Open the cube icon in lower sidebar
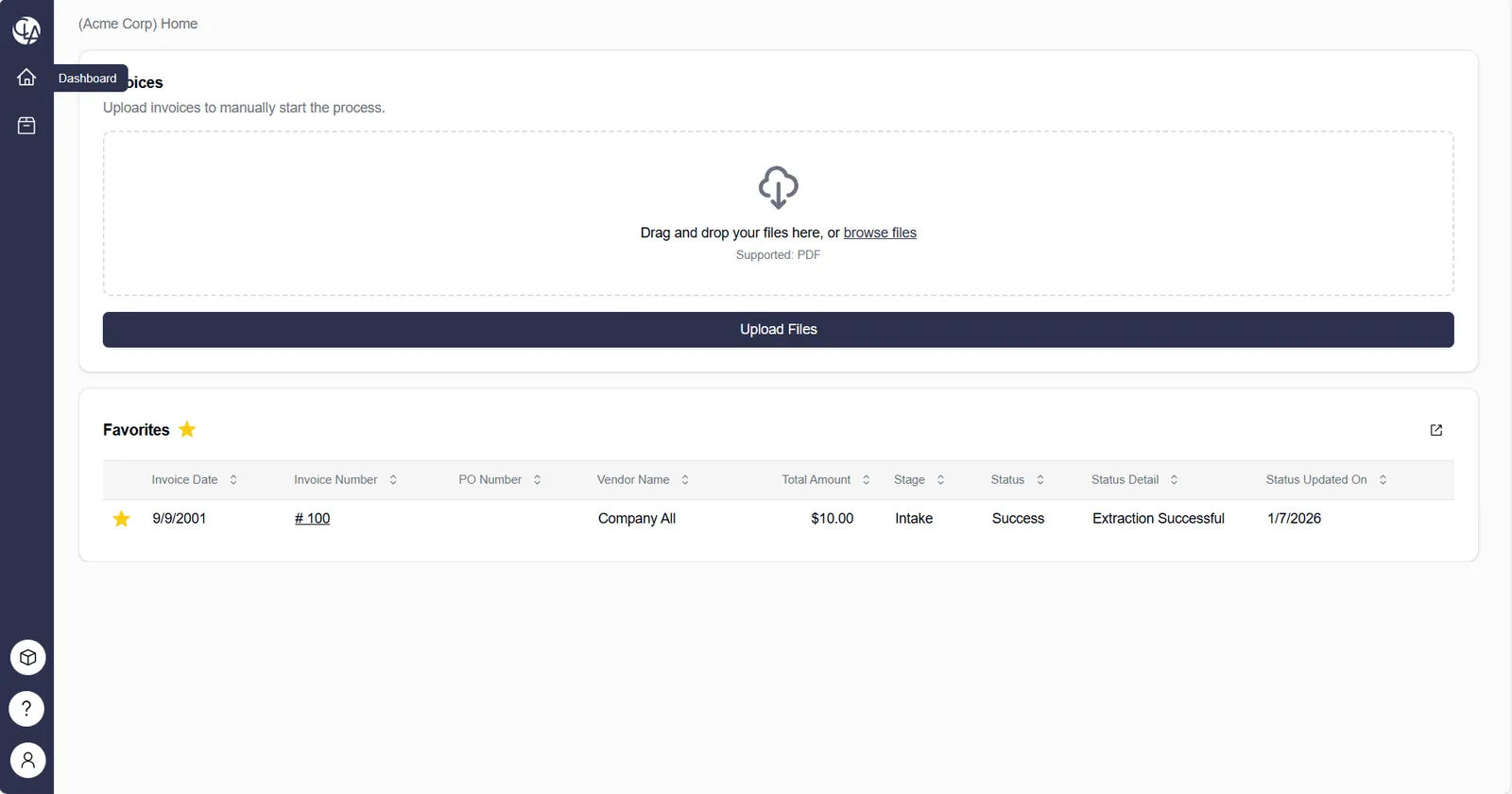 pos(27,657)
